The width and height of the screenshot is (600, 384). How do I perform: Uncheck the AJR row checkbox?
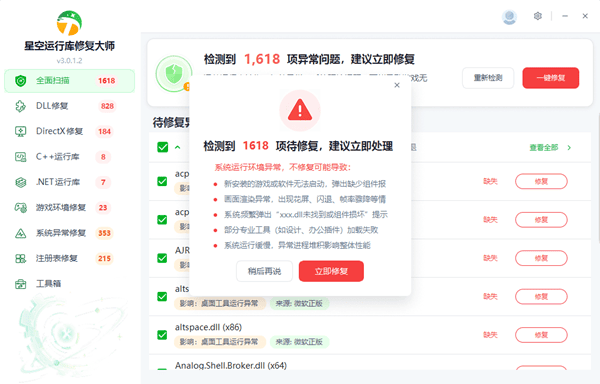162,258
